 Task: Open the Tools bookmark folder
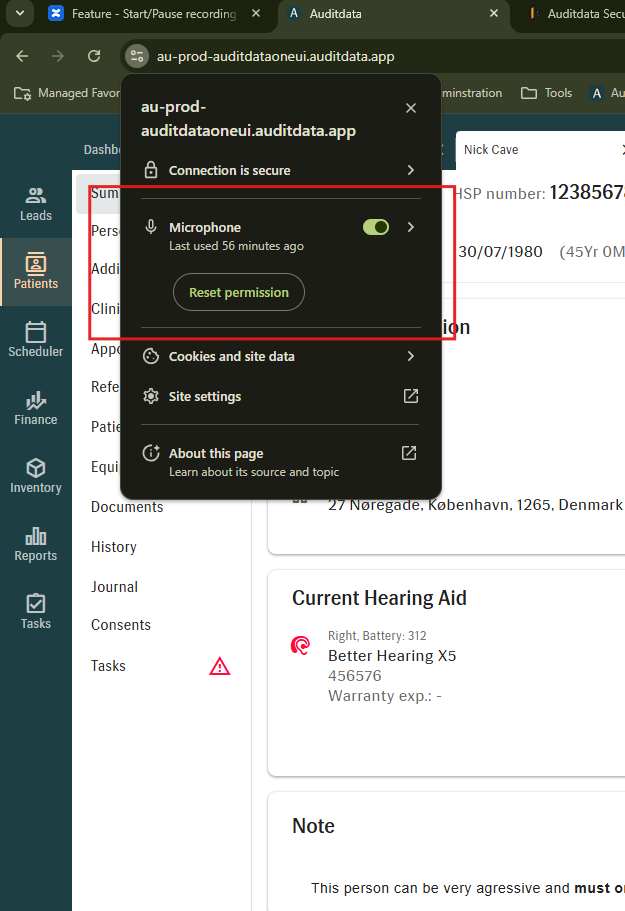click(x=547, y=93)
